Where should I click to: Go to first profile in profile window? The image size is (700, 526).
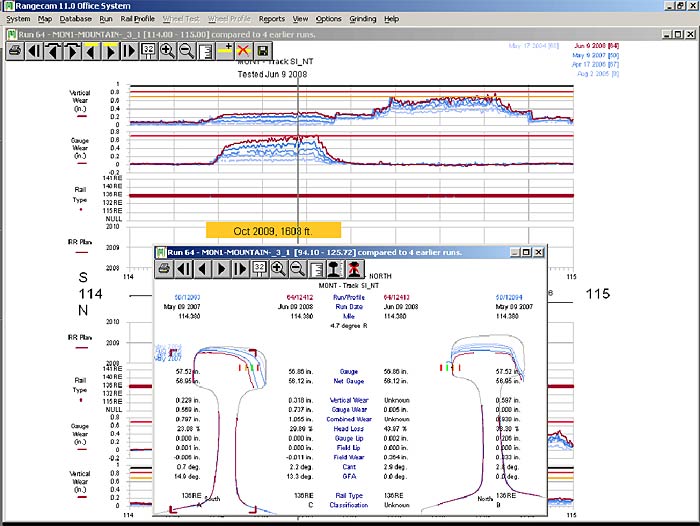(x=183, y=269)
